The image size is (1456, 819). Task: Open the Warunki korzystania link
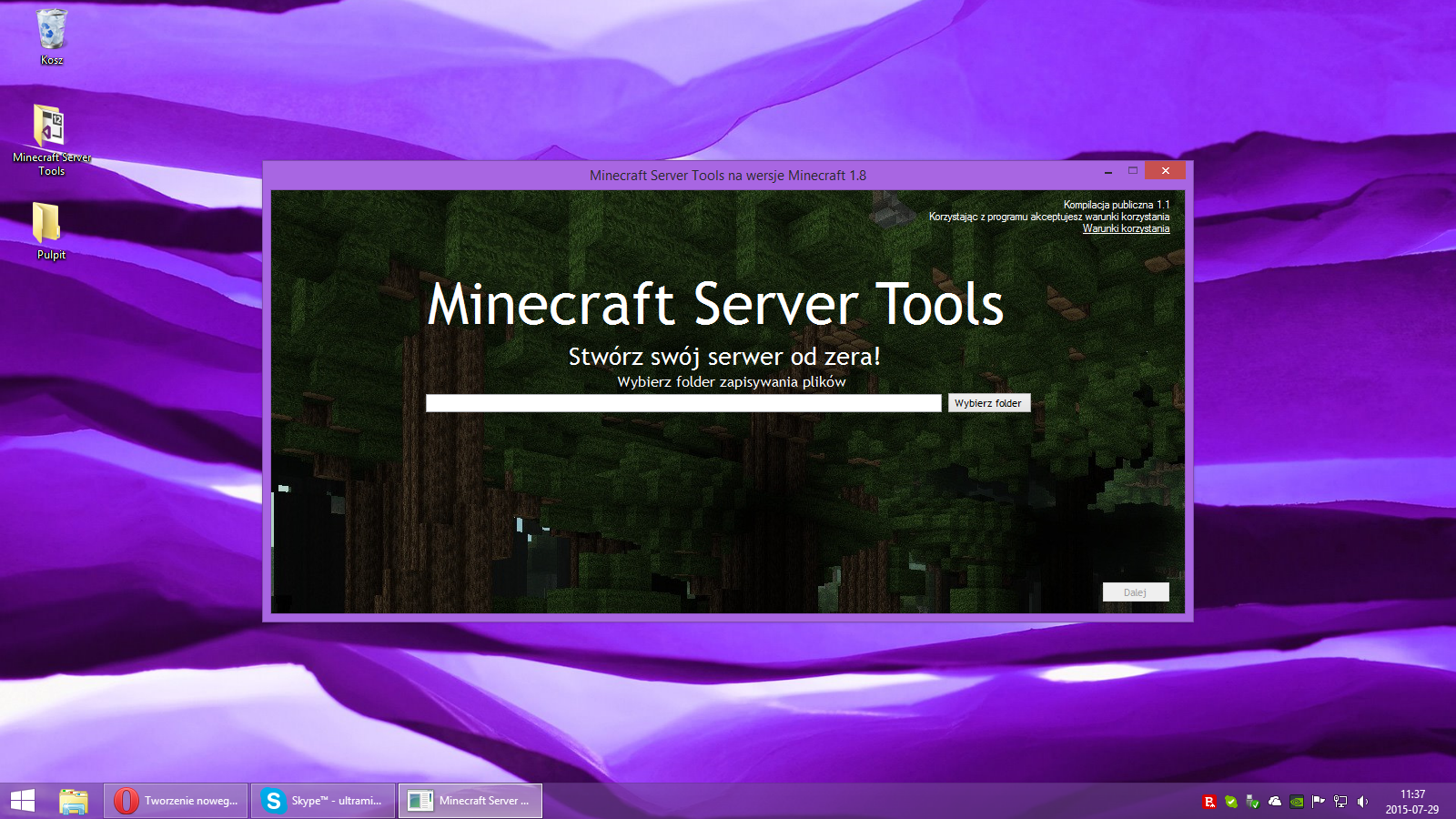(1126, 228)
